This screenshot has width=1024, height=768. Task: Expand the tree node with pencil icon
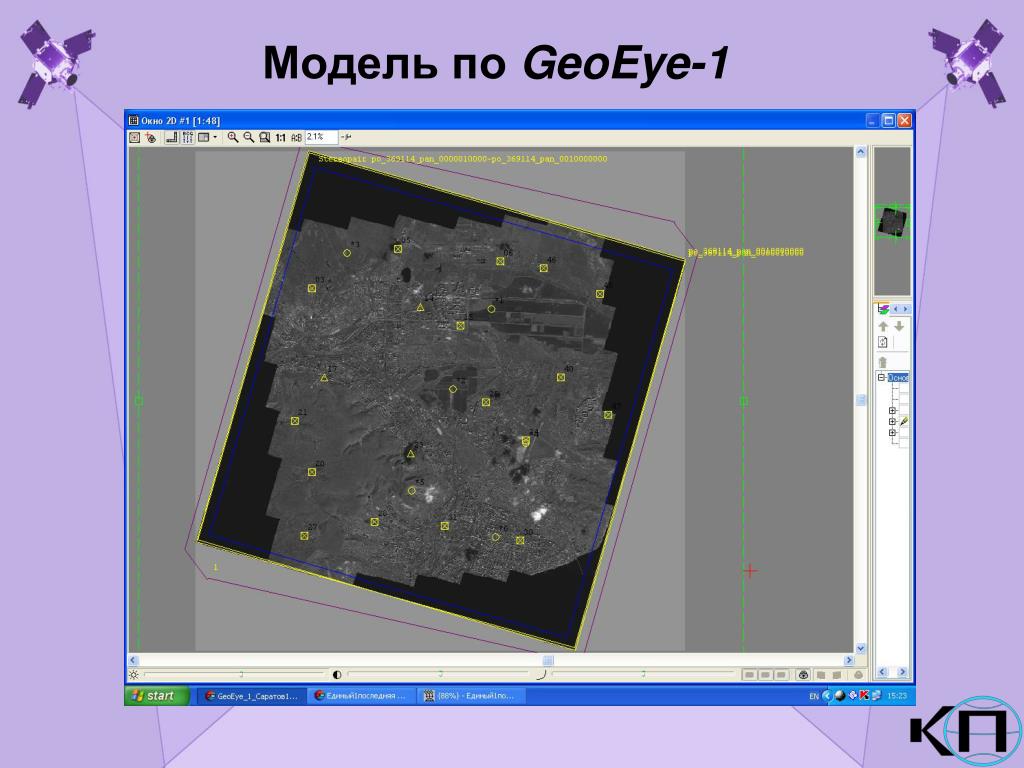point(892,422)
